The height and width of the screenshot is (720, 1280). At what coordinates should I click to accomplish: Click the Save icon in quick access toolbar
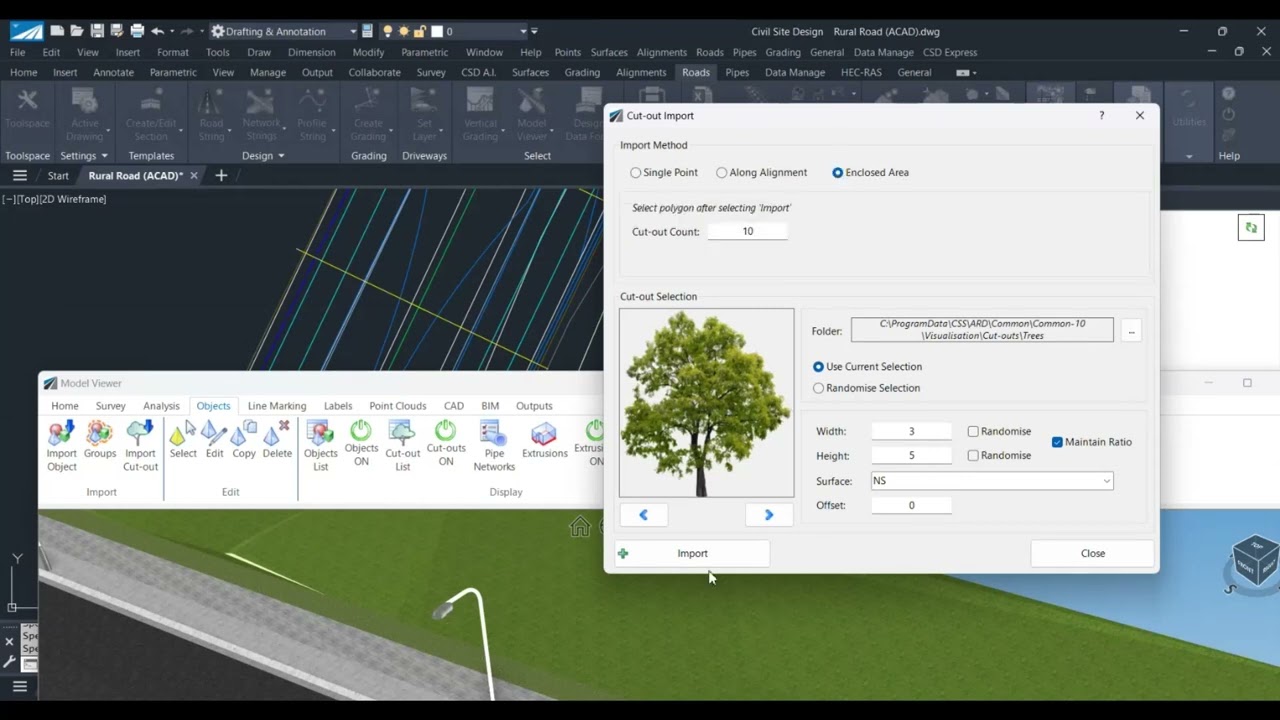97,31
